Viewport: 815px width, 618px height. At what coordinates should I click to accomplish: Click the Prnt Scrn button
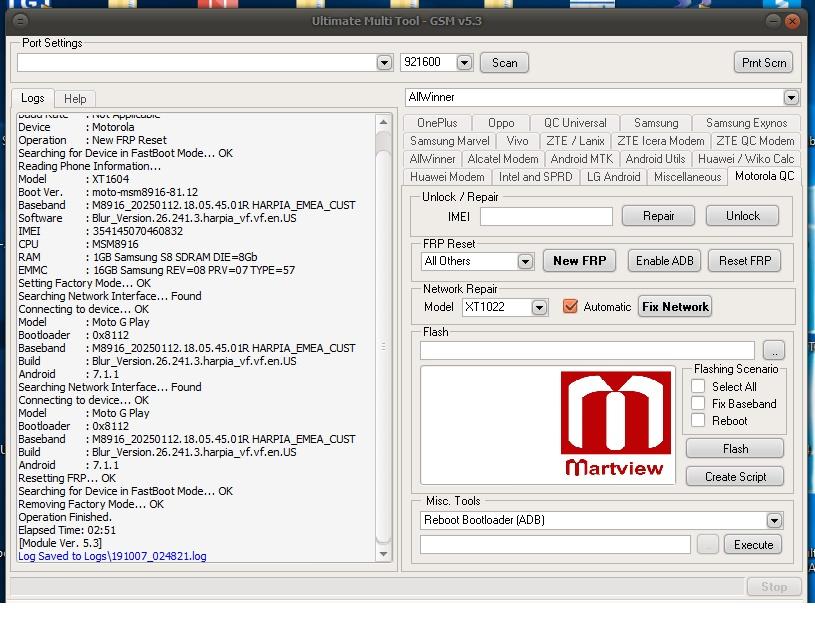764,62
